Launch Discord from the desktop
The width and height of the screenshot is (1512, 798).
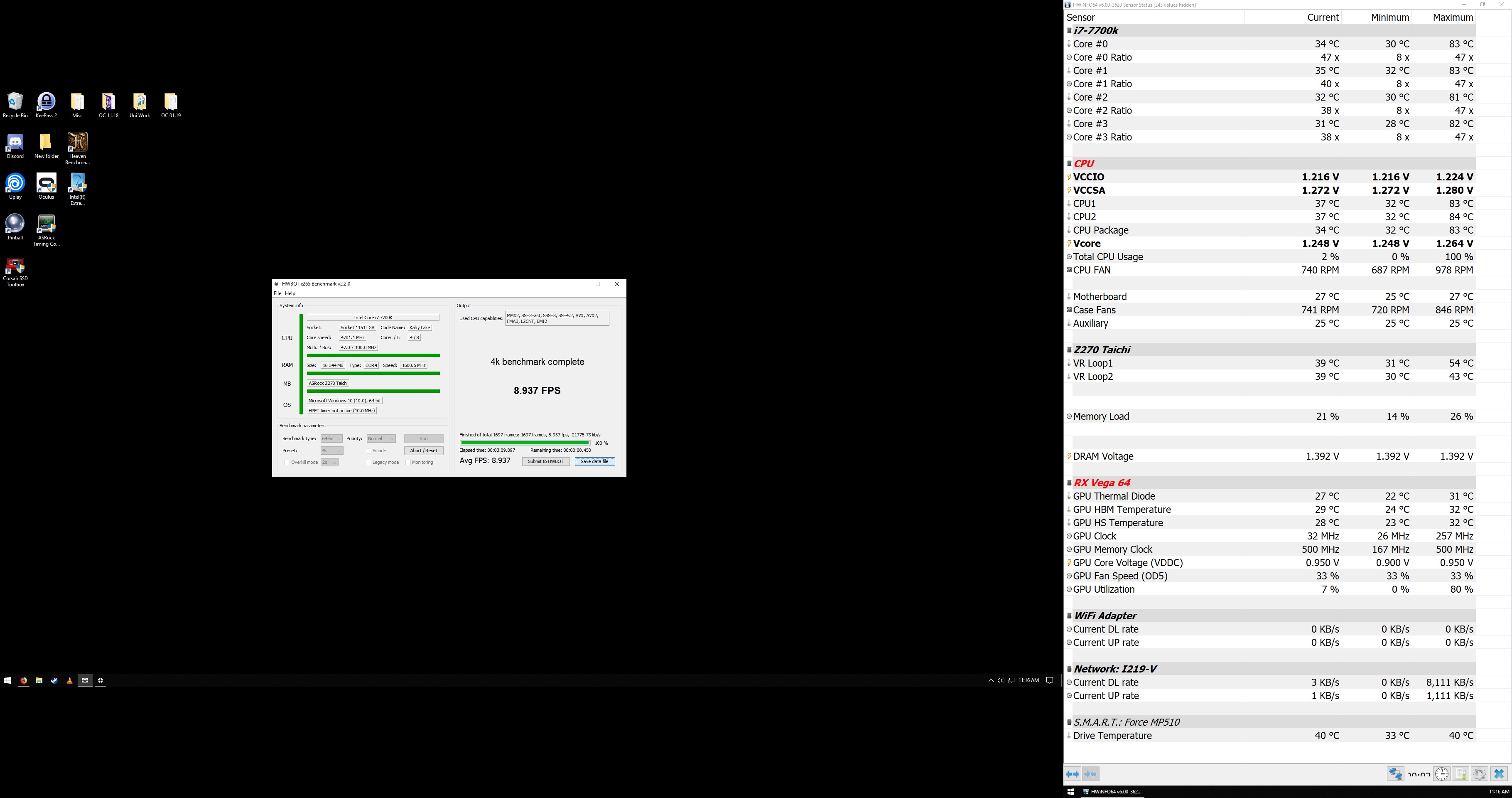(15, 145)
